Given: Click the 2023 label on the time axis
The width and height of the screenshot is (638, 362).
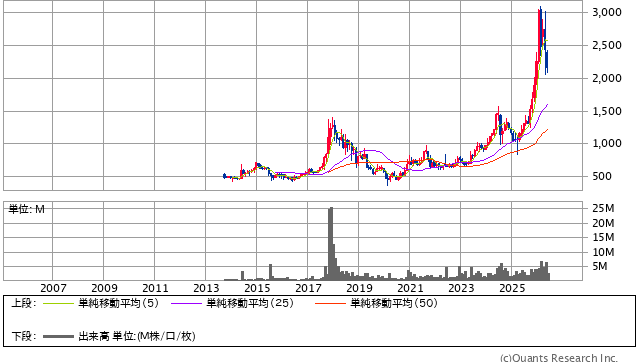Looking at the screenshot, I should pos(461,288).
